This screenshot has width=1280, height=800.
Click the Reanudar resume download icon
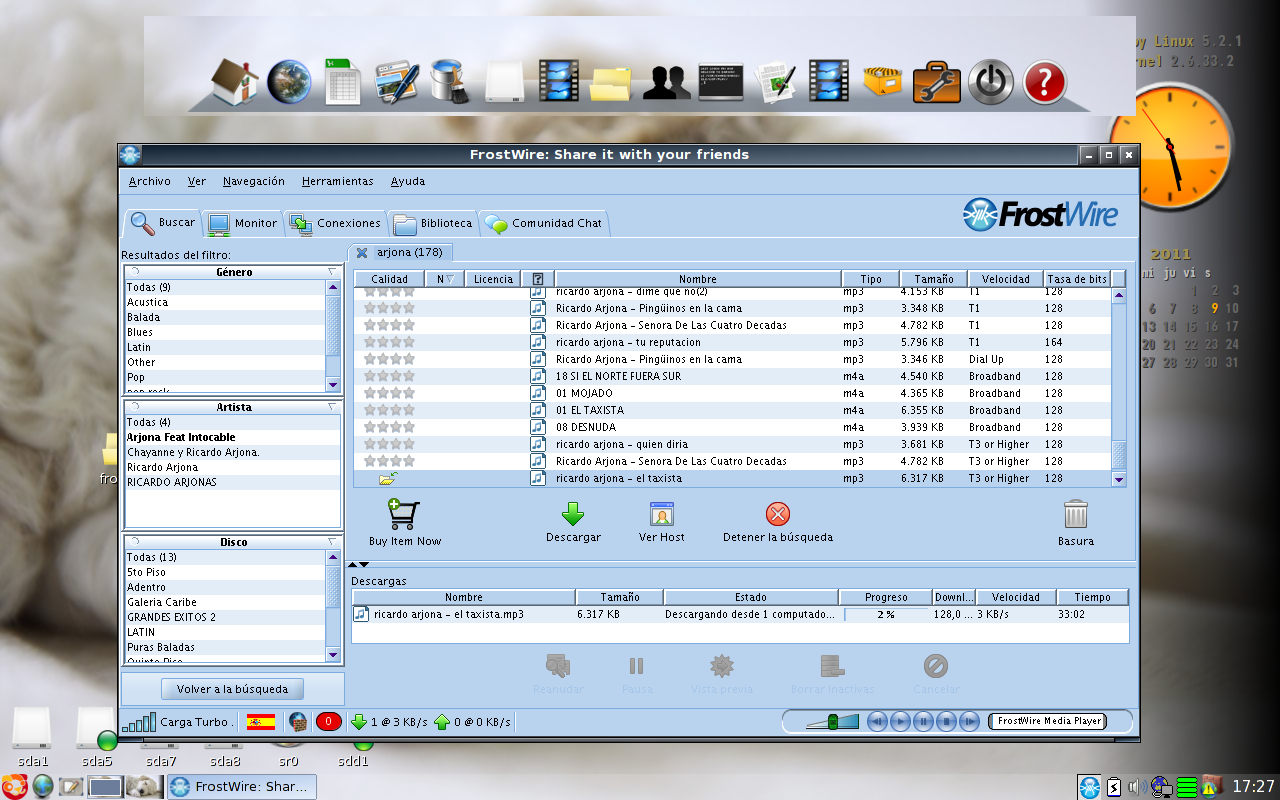pos(558,666)
